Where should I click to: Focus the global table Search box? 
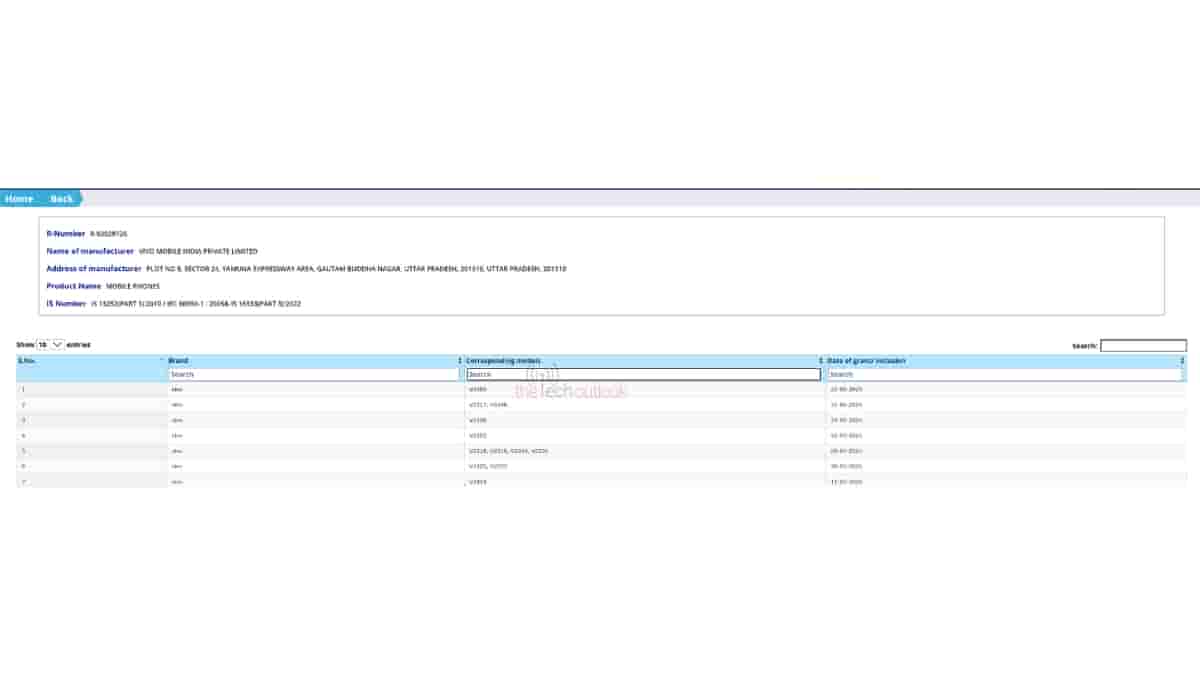pyautogui.click(x=1143, y=346)
